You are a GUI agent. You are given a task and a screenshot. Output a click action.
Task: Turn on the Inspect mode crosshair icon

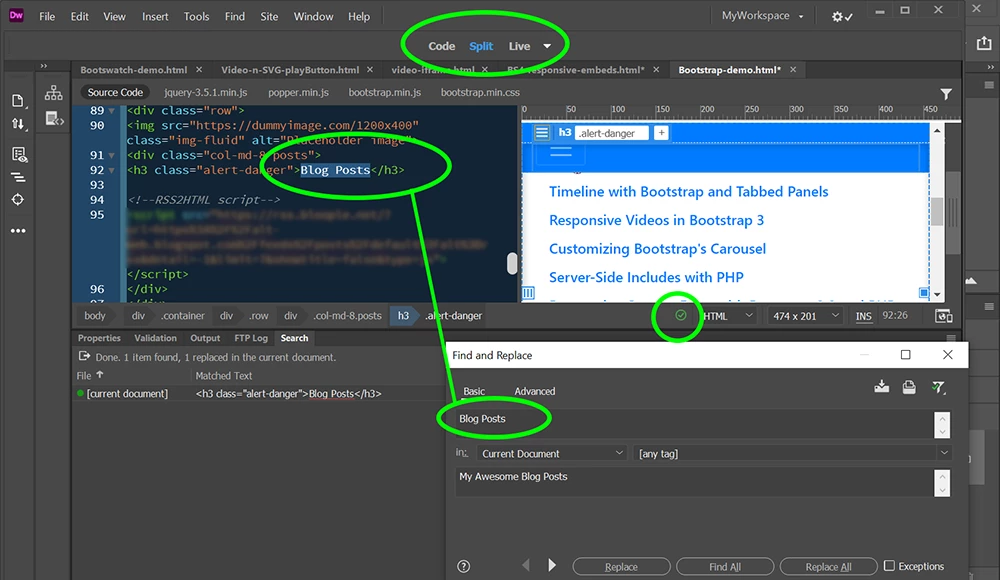click(18, 200)
